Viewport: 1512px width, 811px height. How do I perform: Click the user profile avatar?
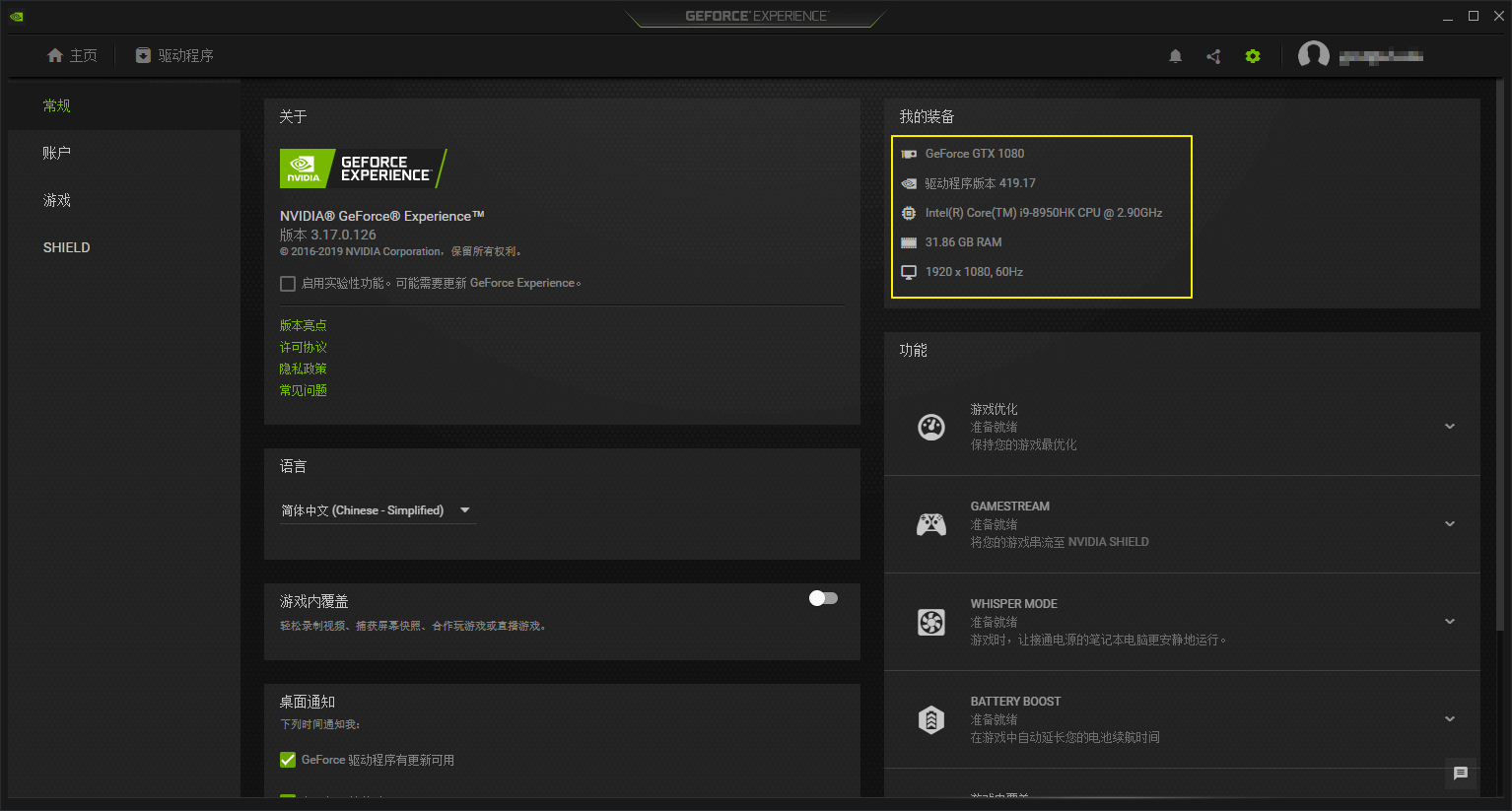pos(1314,56)
